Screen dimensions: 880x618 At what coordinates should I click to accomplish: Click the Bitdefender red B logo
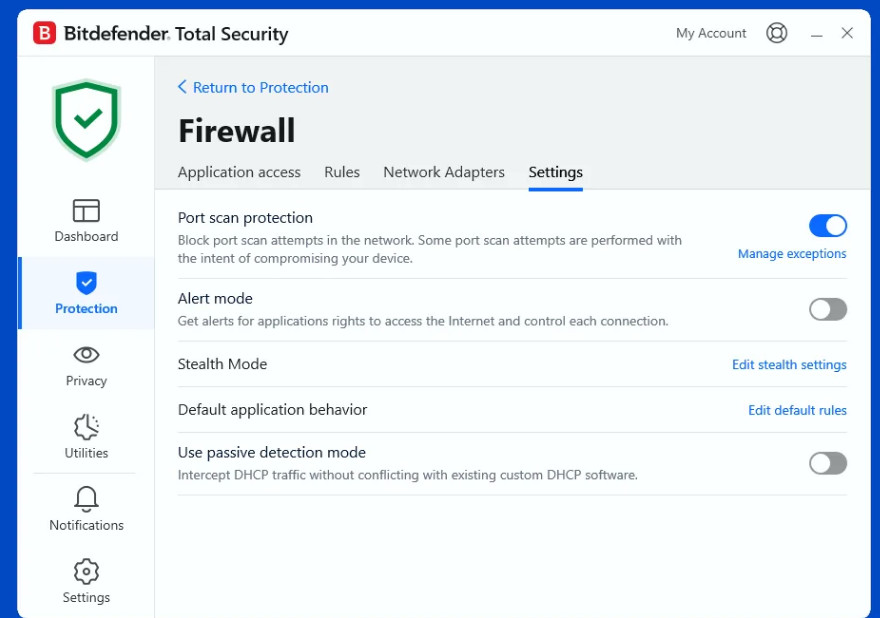pyautogui.click(x=44, y=33)
